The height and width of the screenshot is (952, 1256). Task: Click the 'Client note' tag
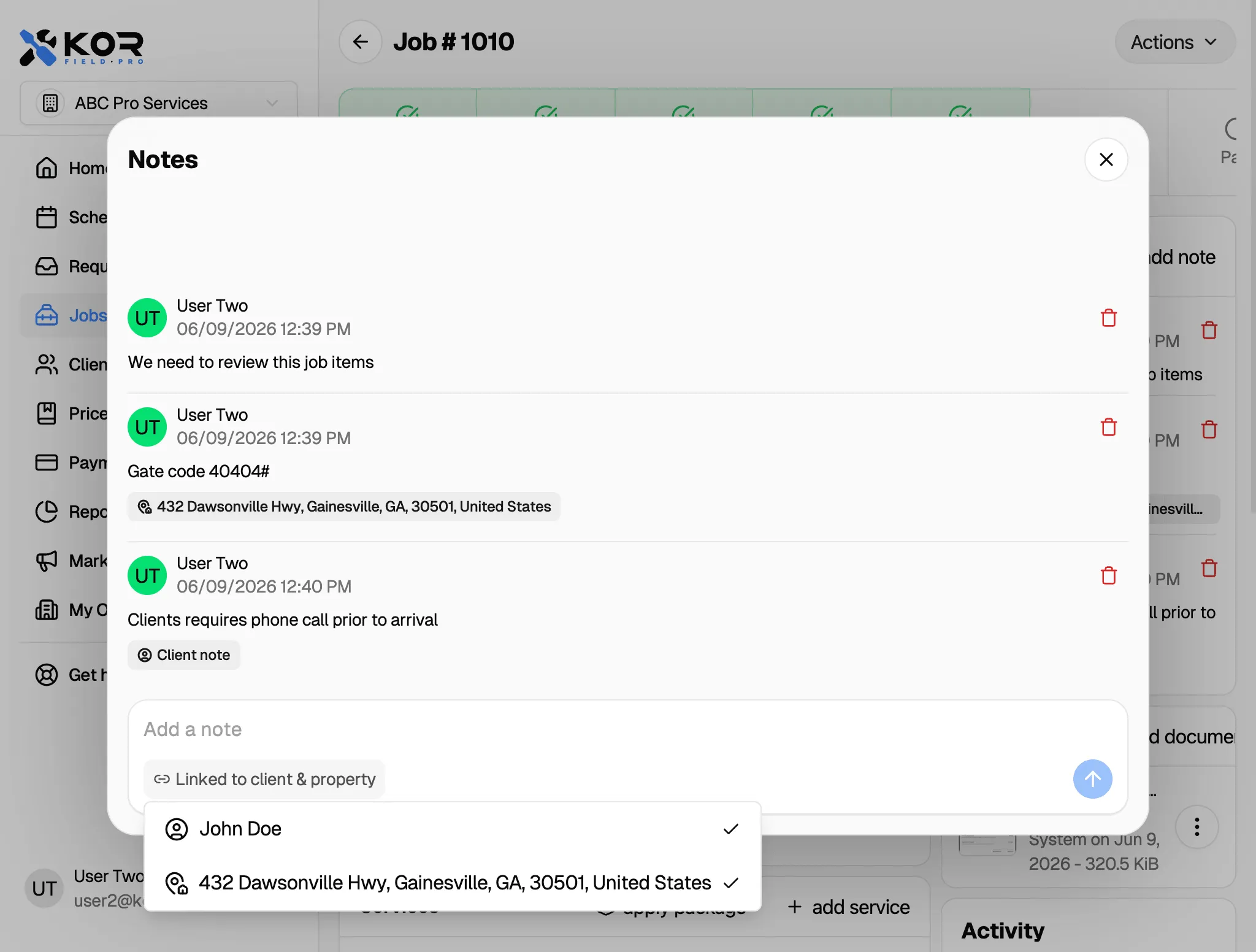click(x=183, y=655)
